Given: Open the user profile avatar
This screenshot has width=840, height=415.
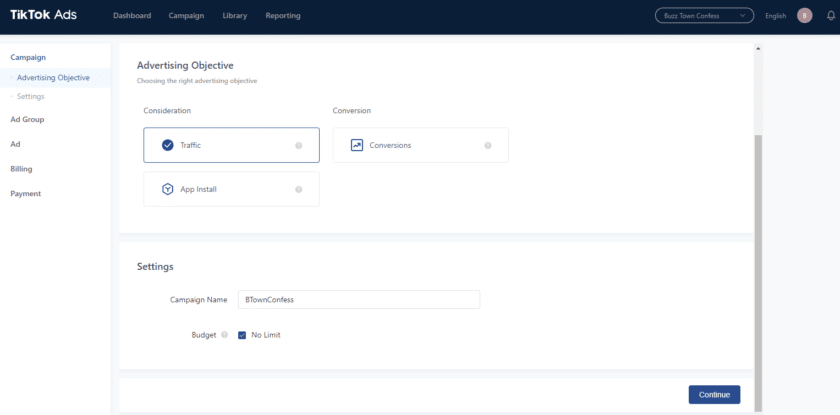Looking at the screenshot, I should [804, 16].
